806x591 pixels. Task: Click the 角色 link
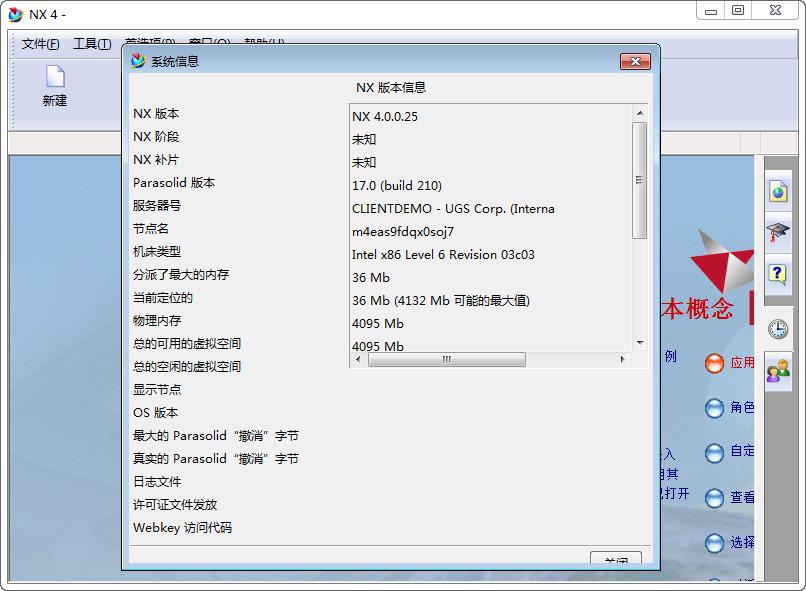(x=741, y=408)
